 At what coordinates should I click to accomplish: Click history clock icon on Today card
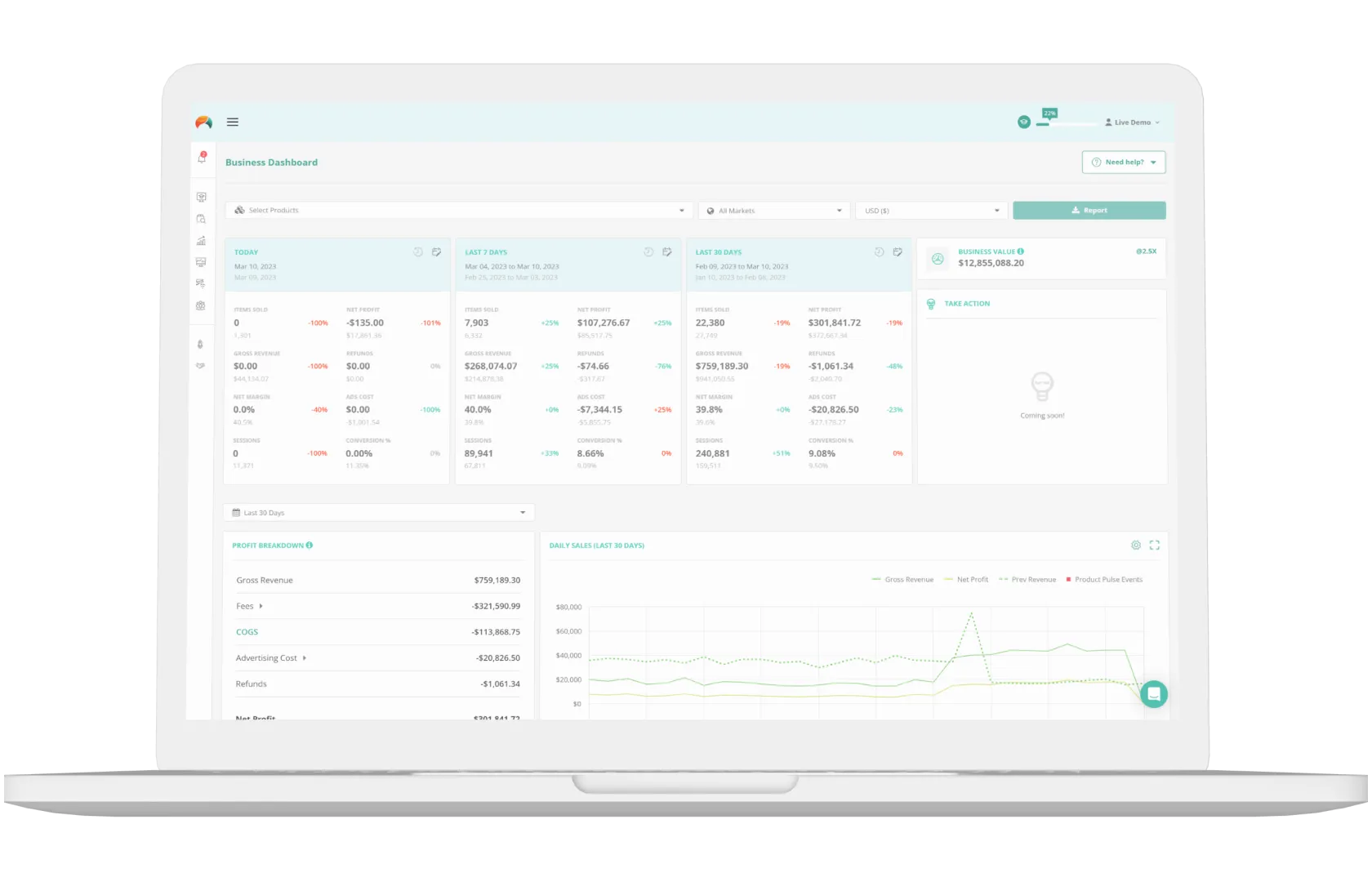tap(418, 252)
